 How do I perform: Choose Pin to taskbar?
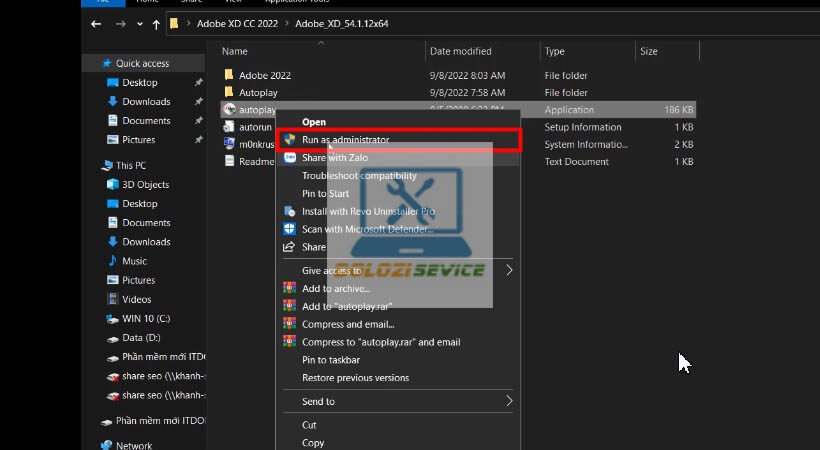click(x=331, y=360)
